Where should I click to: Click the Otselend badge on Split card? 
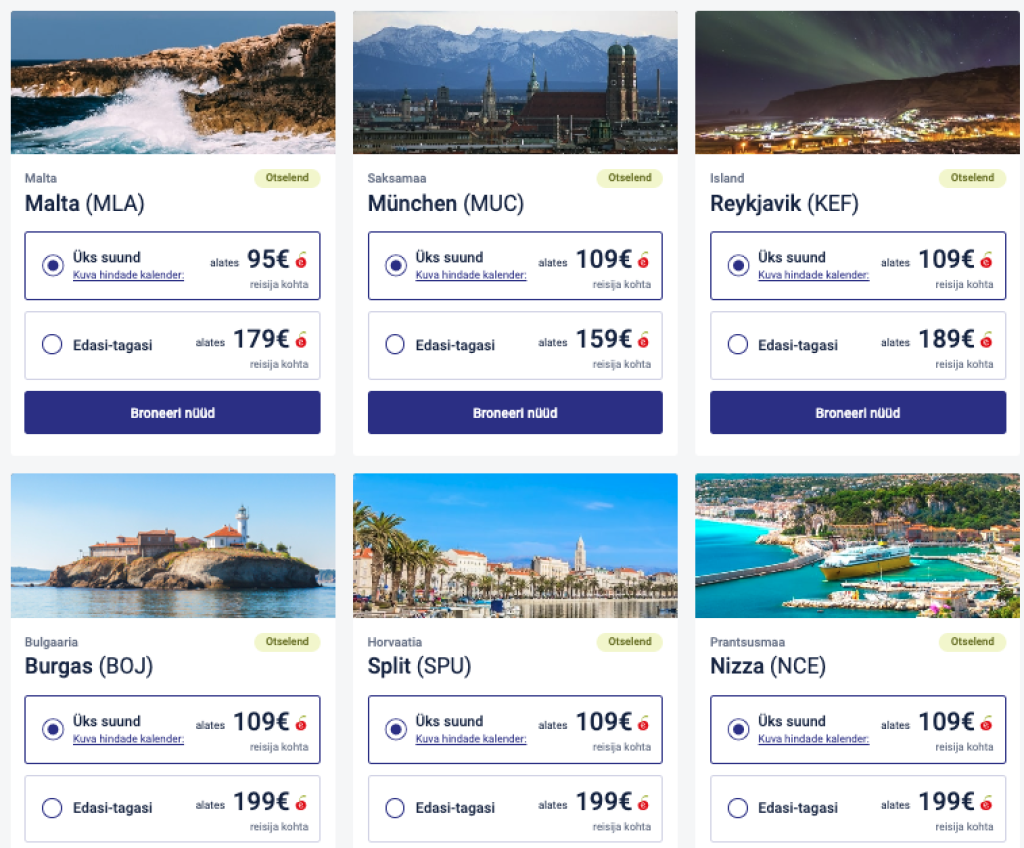pyautogui.click(x=629, y=642)
